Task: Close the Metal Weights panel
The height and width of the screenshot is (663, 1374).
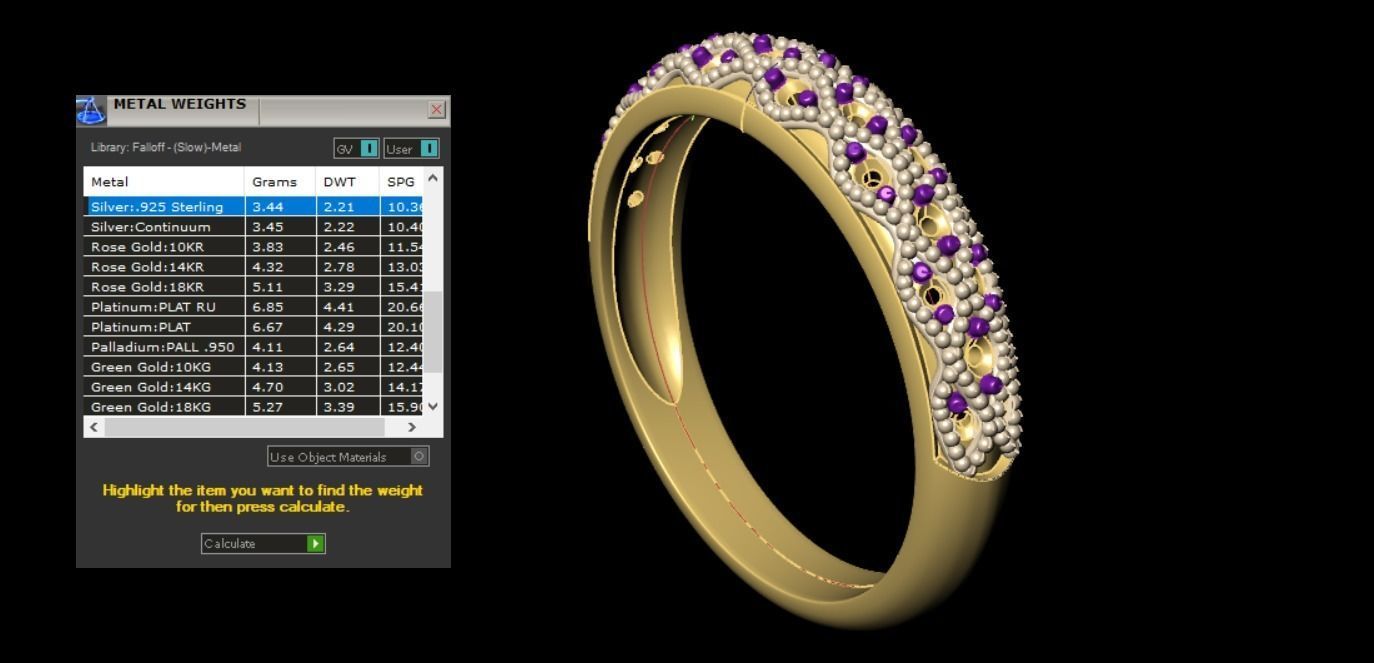Action: [437, 109]
